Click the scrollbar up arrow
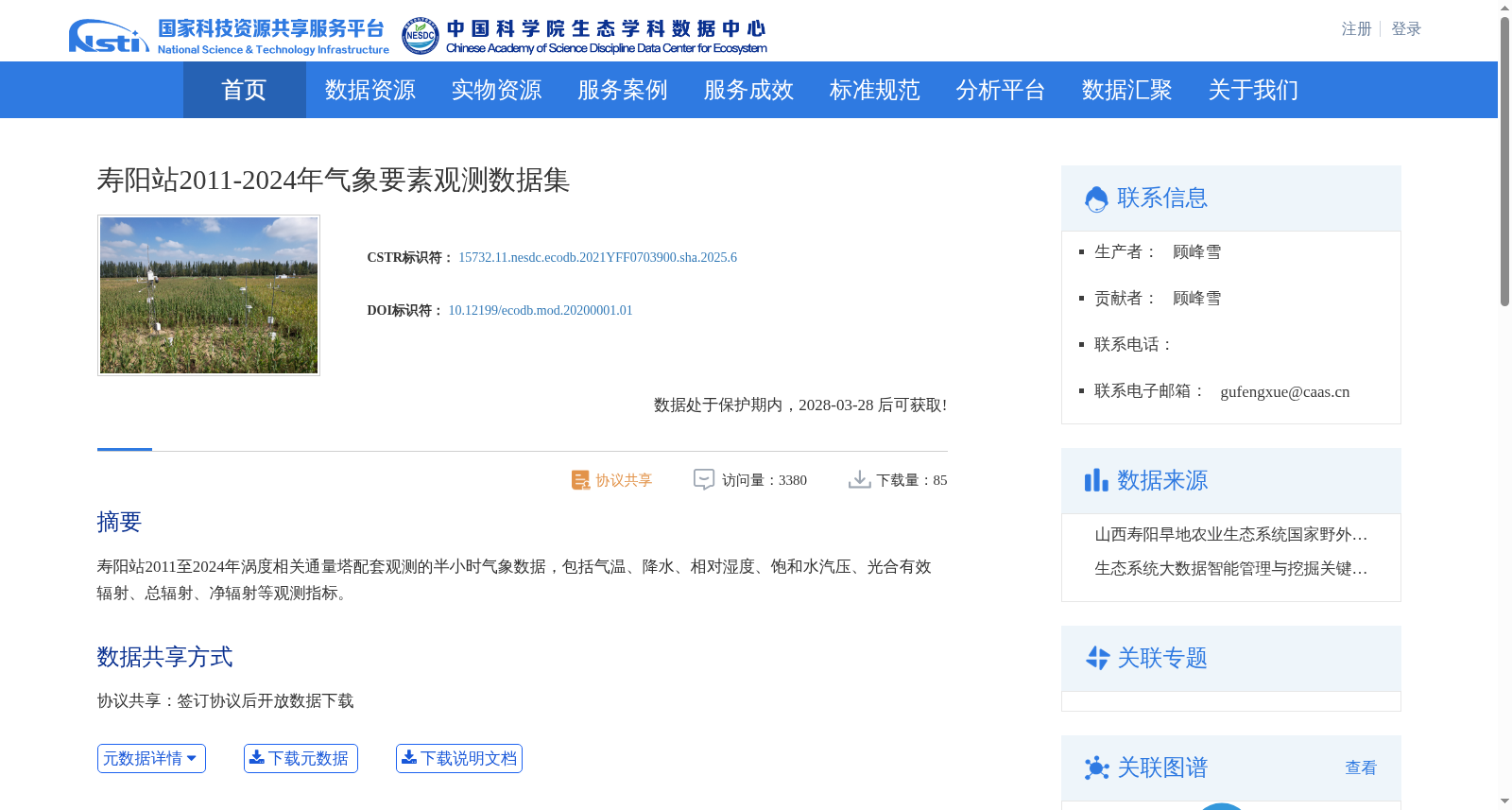1512x810 pixels. click(1504, 8)
